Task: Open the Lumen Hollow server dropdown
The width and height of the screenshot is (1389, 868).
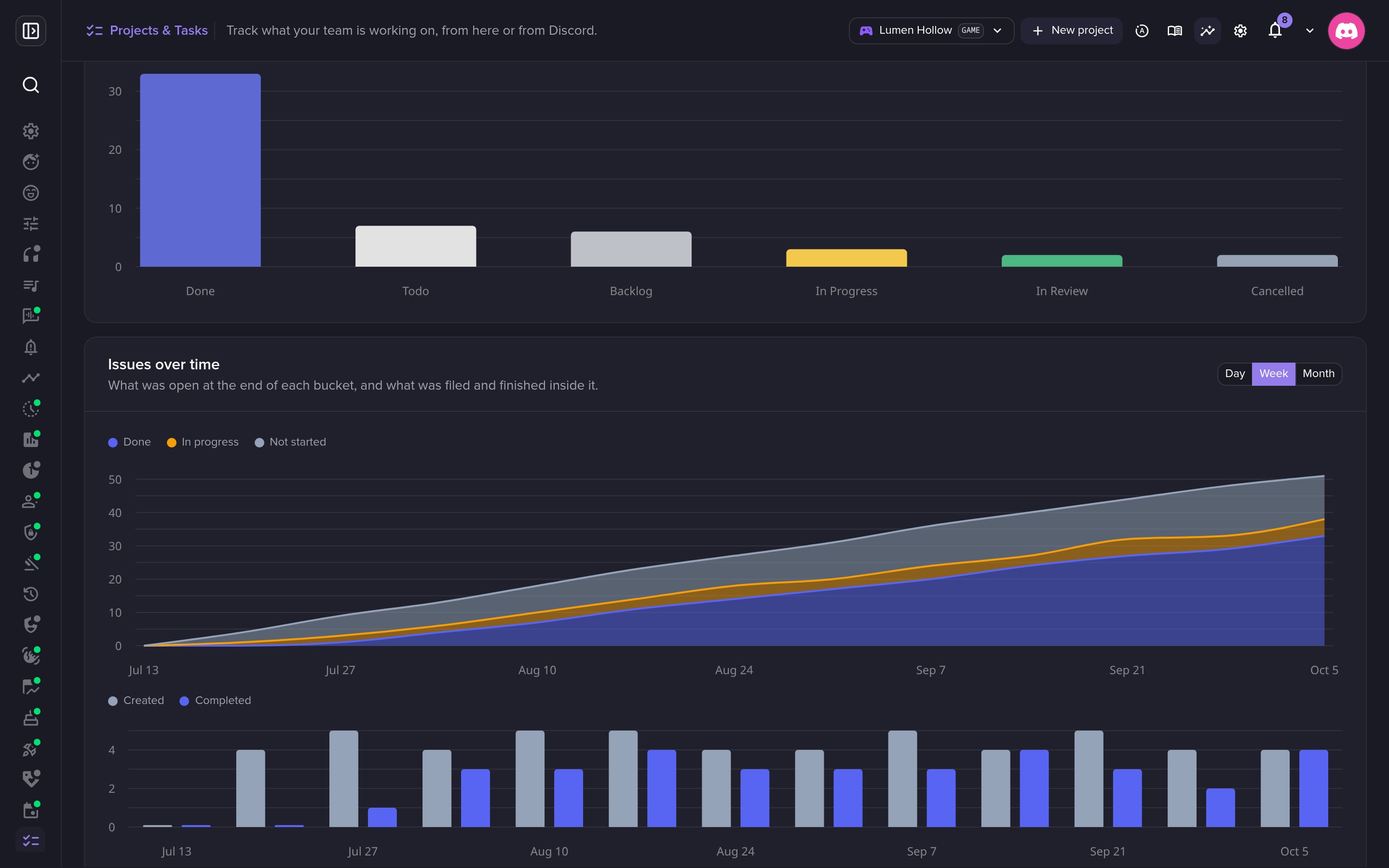Action: pos(931,30)
